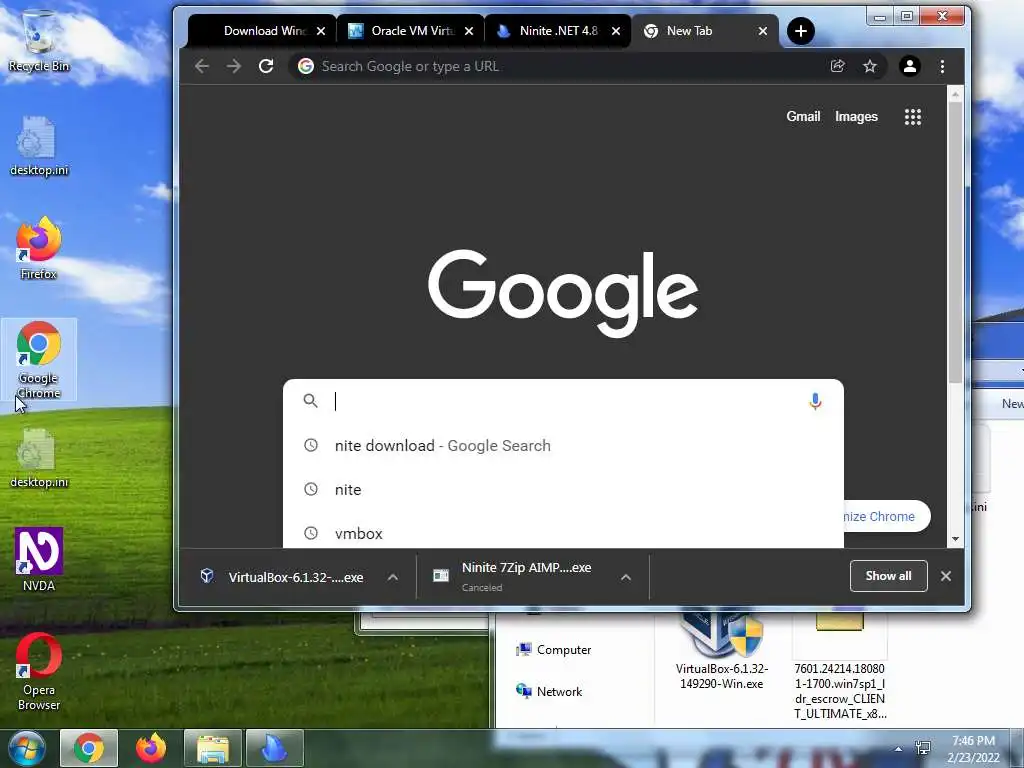This screenshot has height=768, width=1024.
Task: Open a new tab with the plus button
Action: click(x=801, y=31)
